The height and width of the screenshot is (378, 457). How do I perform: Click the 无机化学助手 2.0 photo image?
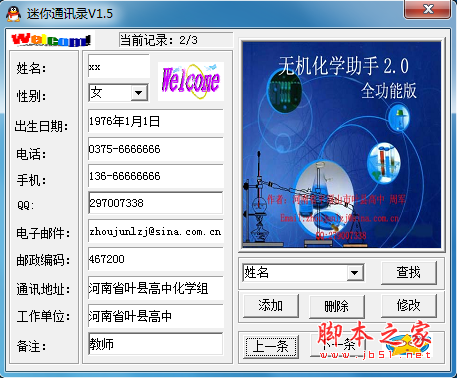coord(341,145)
